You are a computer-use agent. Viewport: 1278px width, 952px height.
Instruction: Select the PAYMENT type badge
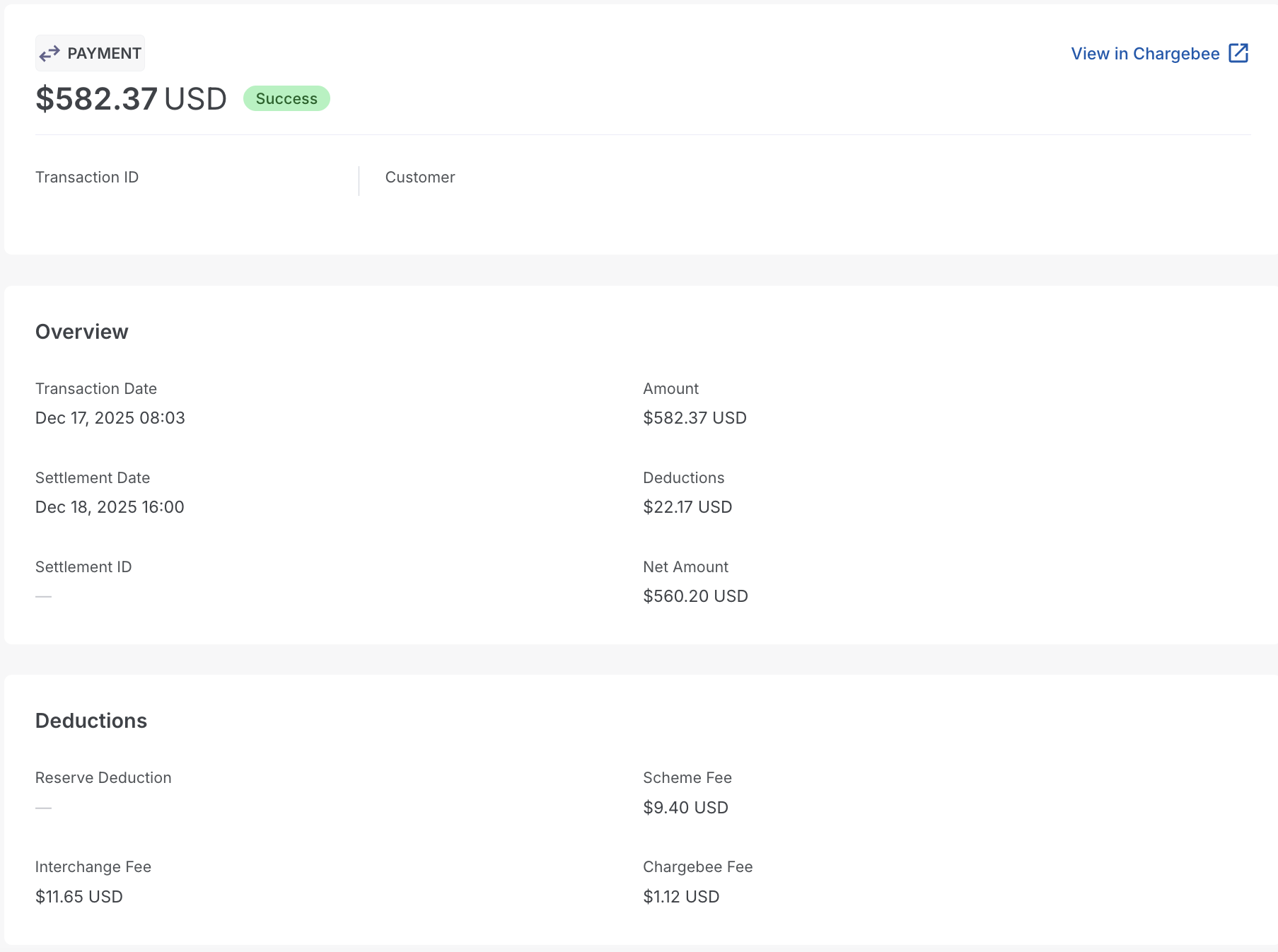point(90,52)
